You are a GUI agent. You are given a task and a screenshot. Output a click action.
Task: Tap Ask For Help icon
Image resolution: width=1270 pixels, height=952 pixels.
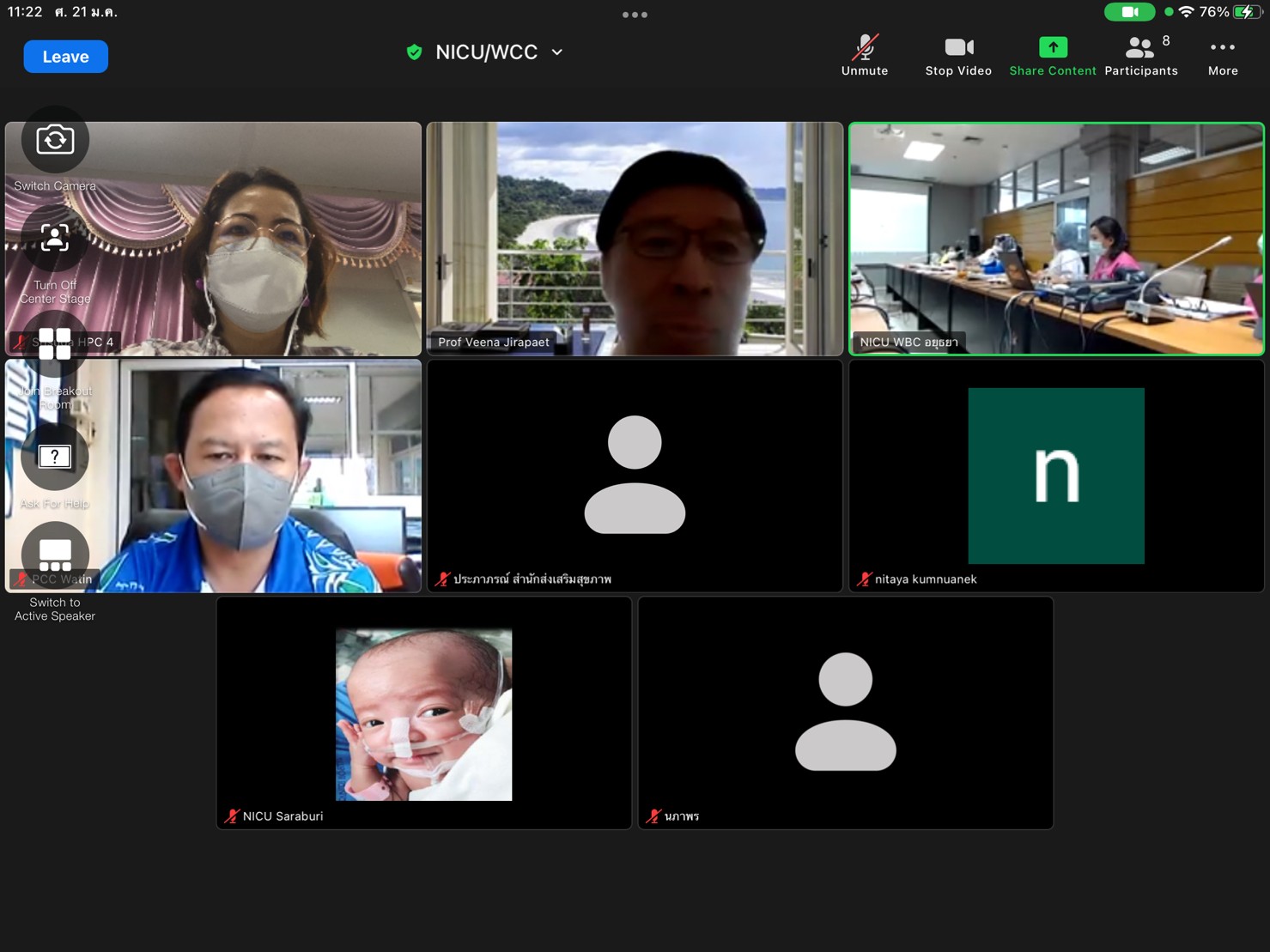pyautogui.click(x=55, y=457)
